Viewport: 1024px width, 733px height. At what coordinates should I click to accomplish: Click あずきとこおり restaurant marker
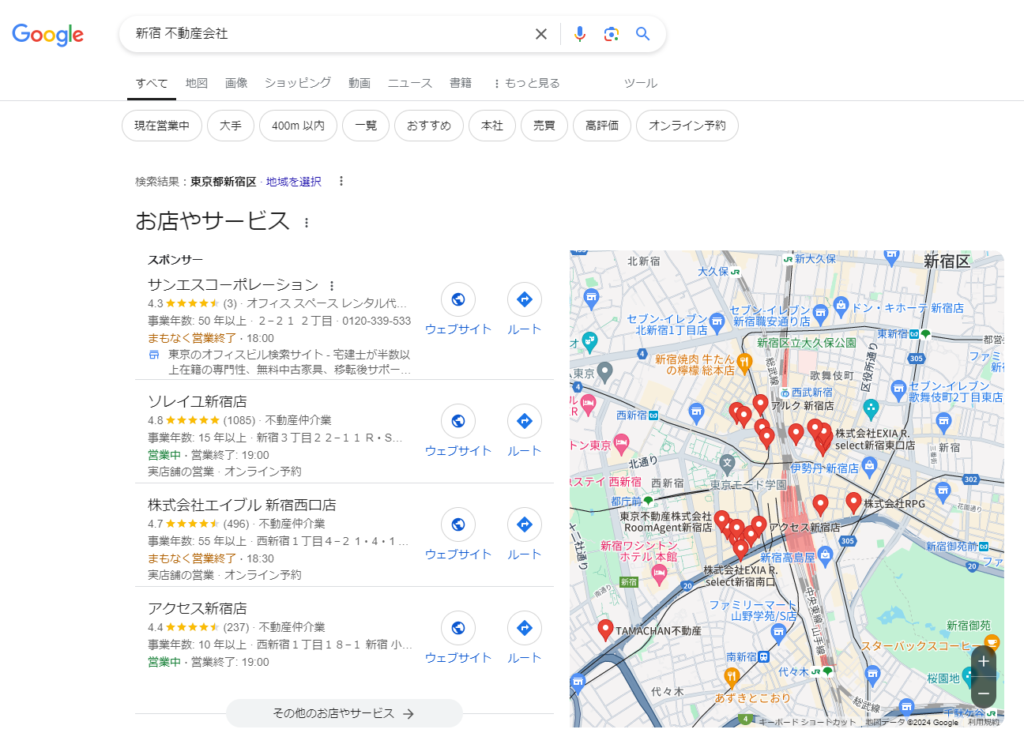732,676
